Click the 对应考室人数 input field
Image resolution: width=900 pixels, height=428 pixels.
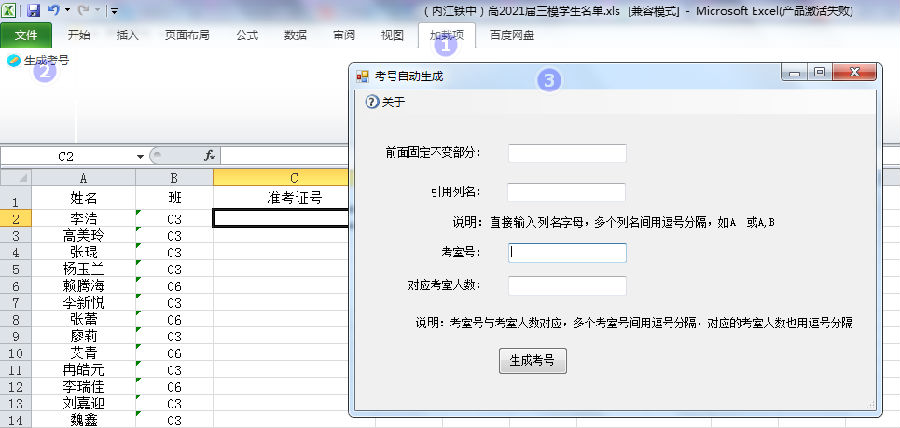pyautogui.click(x=567, y=286)
